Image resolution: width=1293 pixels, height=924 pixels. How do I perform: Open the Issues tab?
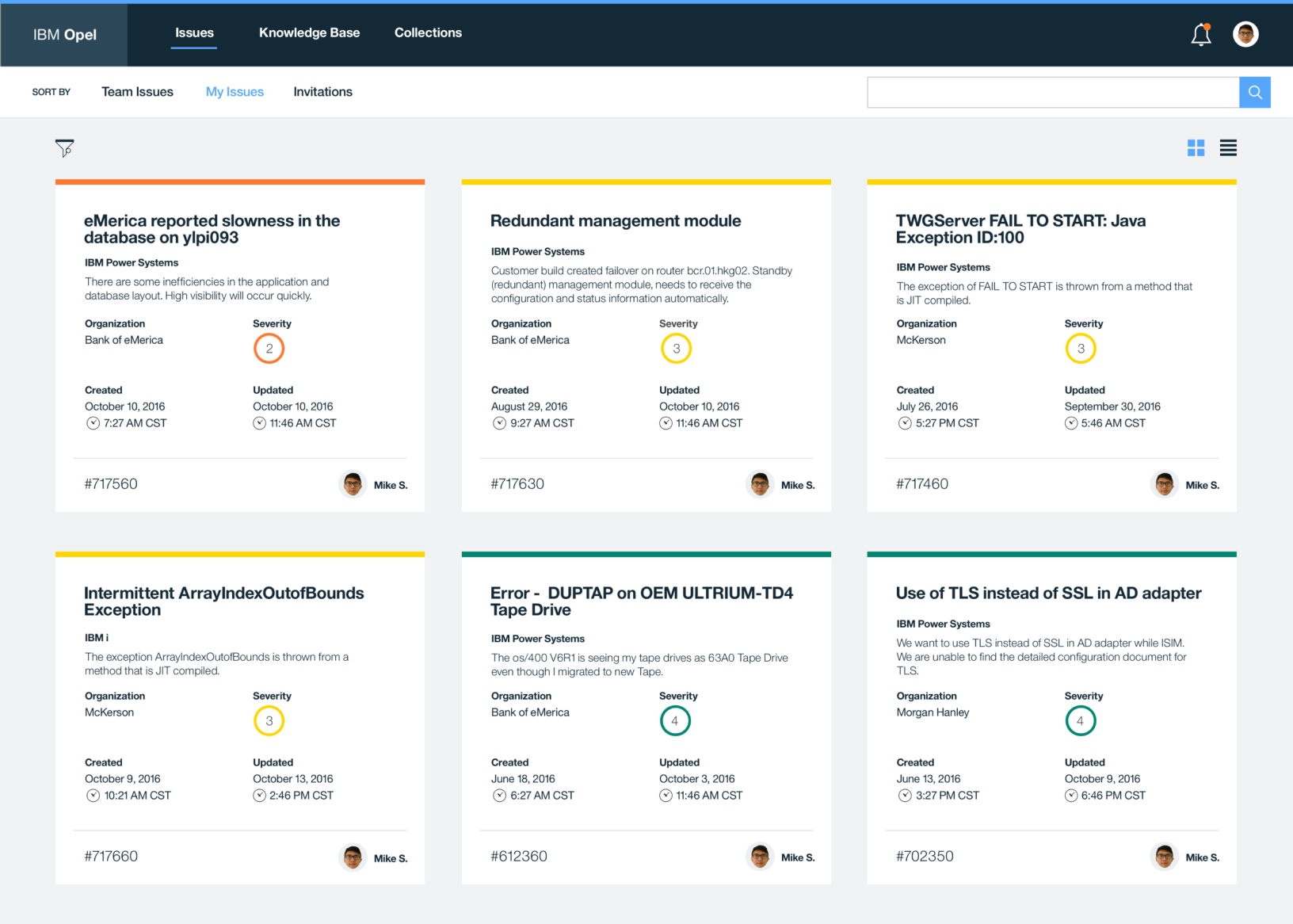point(194,32)
